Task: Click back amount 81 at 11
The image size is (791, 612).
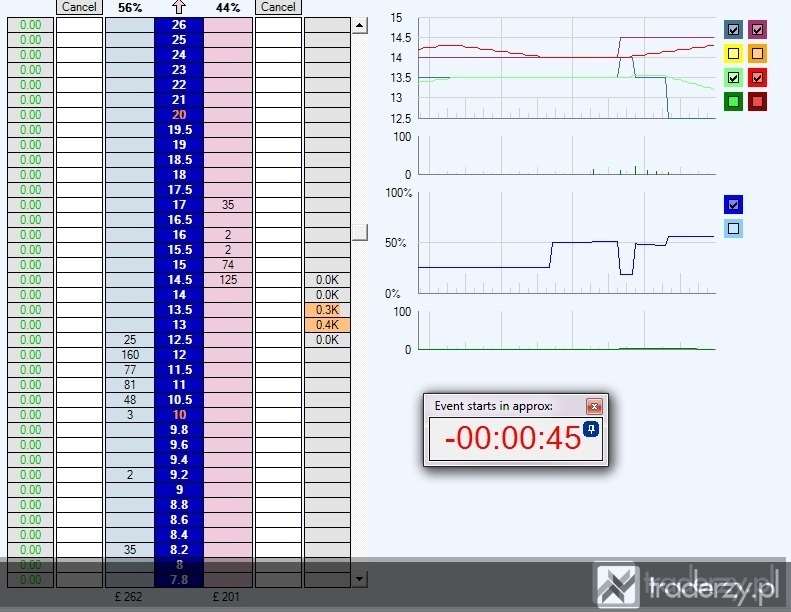Action: 130,384
